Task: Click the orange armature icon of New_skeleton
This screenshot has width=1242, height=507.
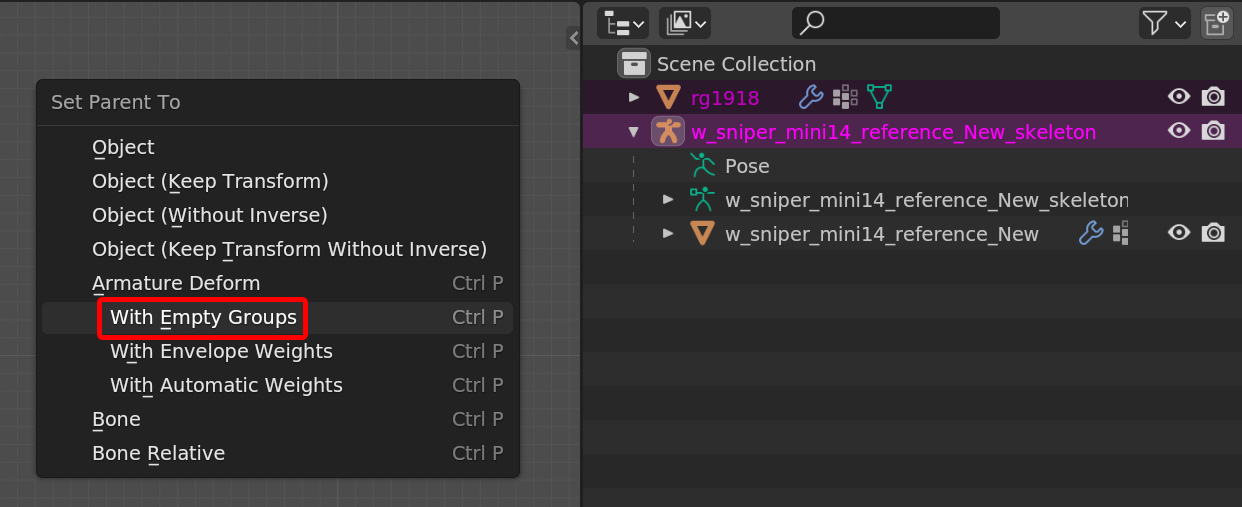Action: click(x=667, y=132)
